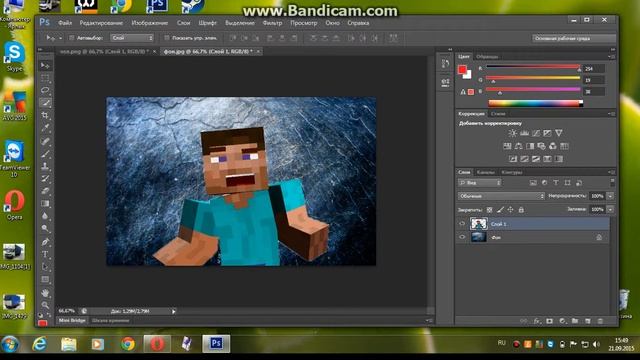This screenshot has height=360, width=640.
Task: Click the R channel slider
Action: click(533, 67)
